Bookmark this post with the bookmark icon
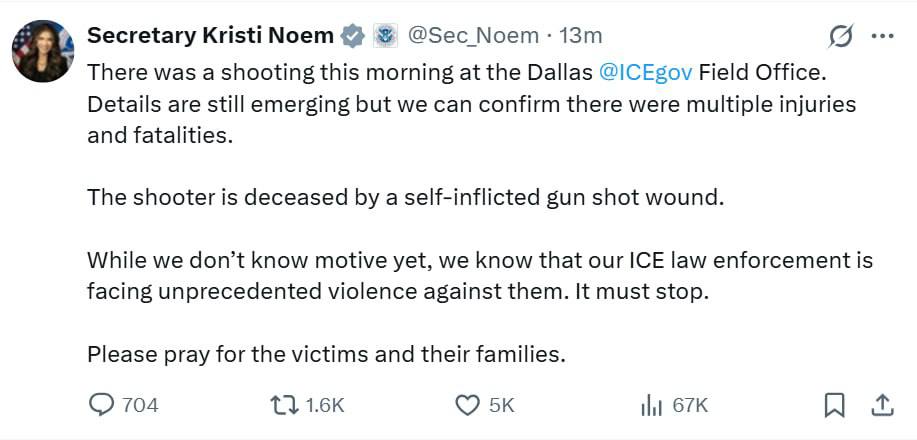917x440 pixels. [835, 405]
